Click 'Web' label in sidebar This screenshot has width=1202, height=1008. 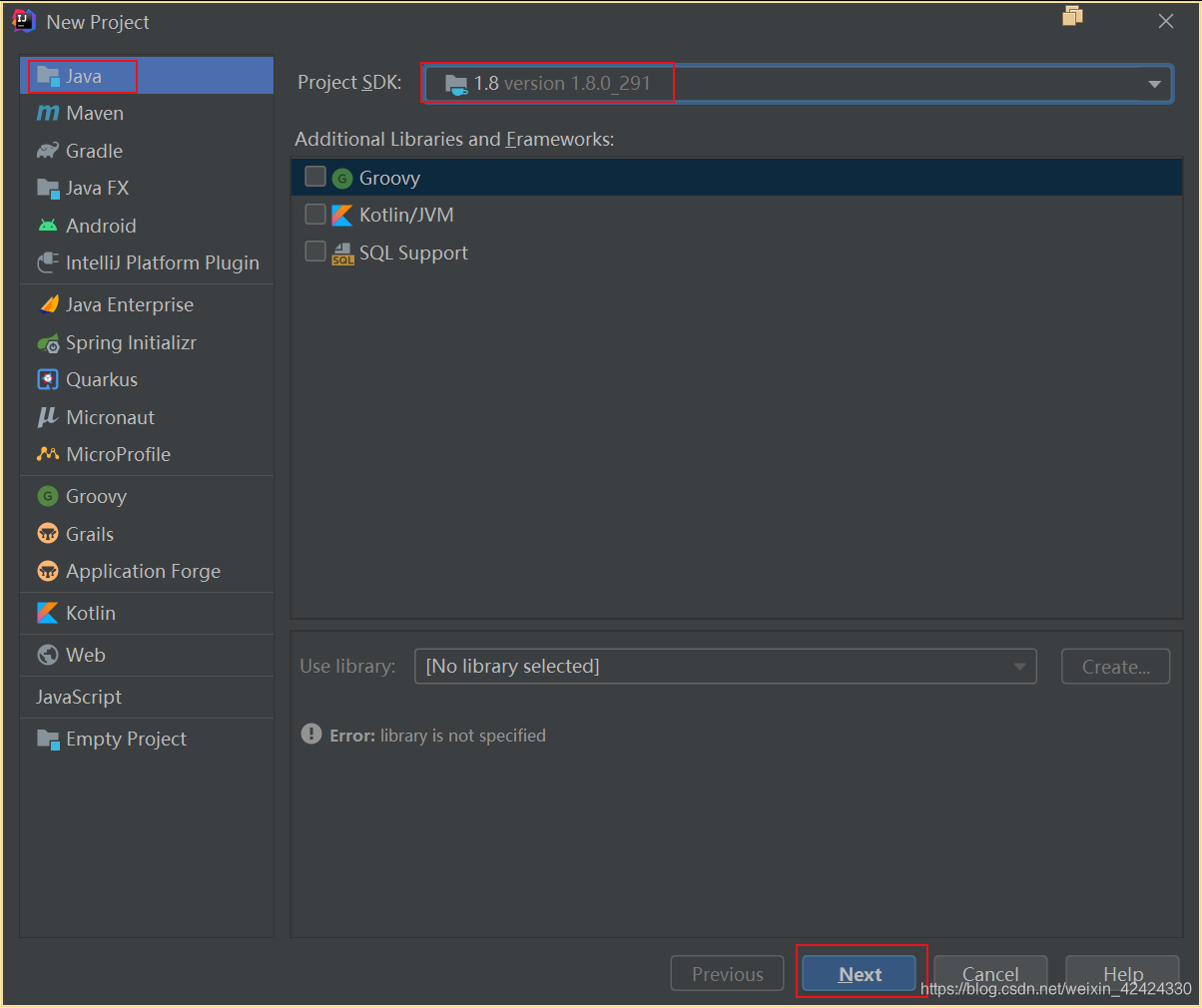86,655
